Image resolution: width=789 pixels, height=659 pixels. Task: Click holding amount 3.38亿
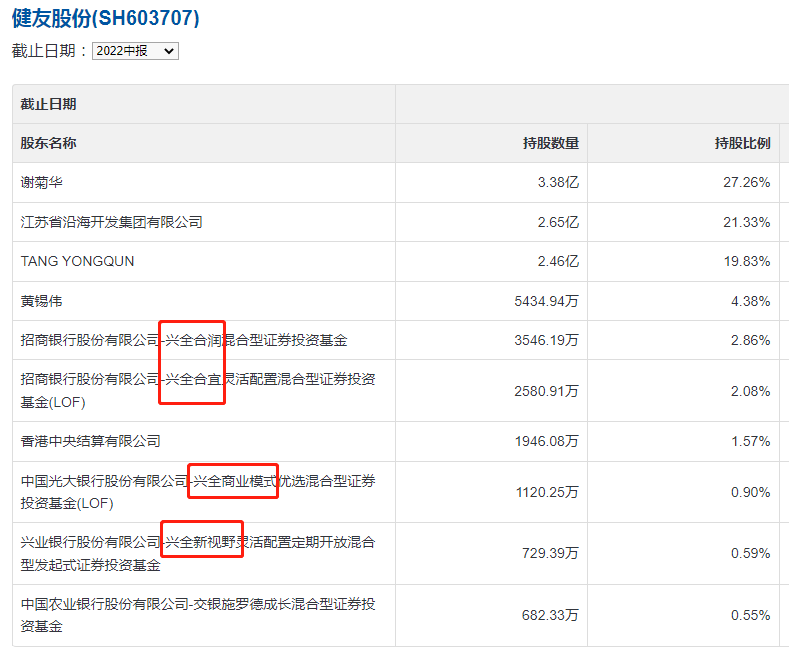[558, 182]
